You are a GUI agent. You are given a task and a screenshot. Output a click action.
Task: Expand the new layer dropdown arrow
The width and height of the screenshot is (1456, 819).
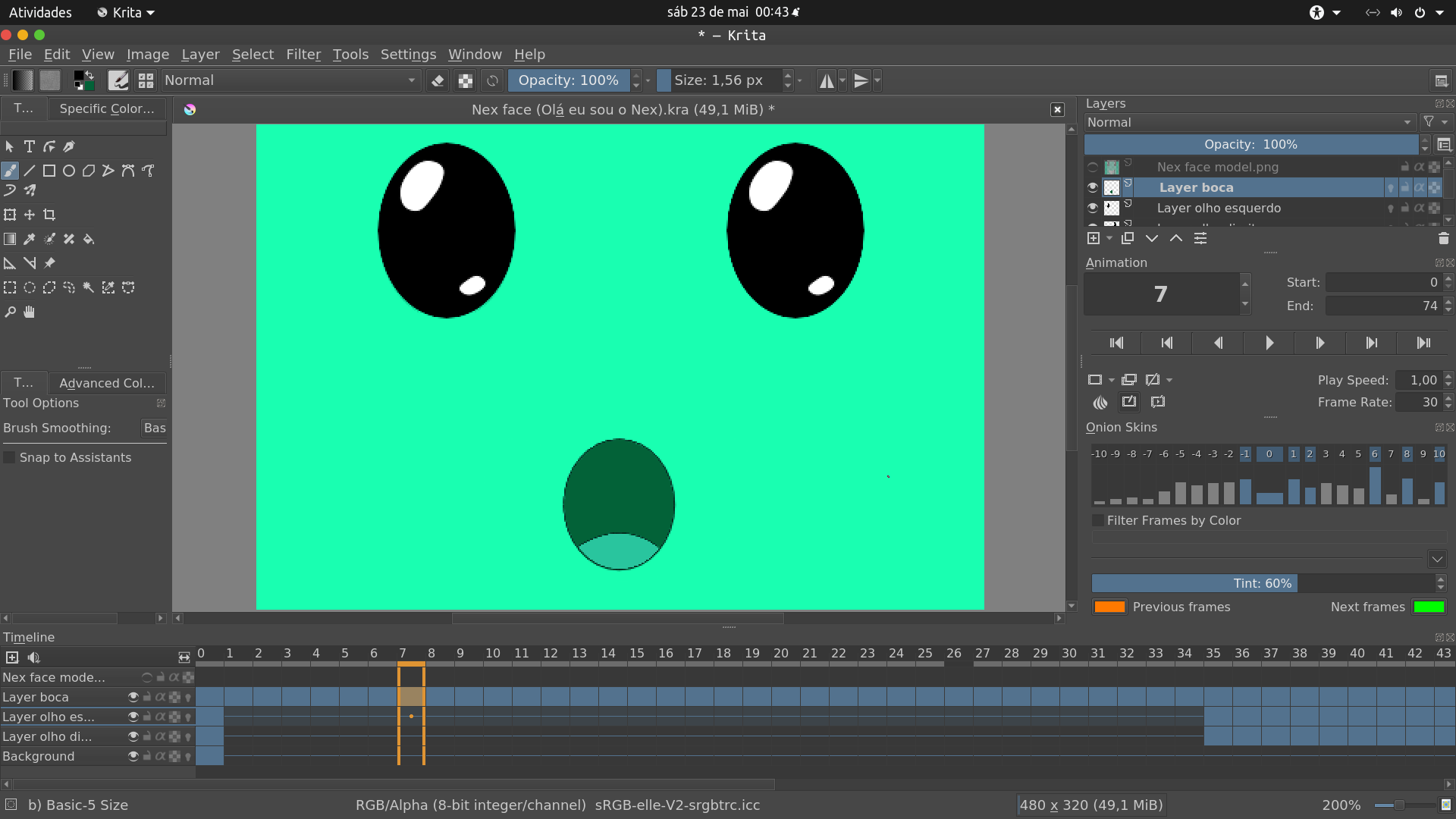click(1109, 237)
